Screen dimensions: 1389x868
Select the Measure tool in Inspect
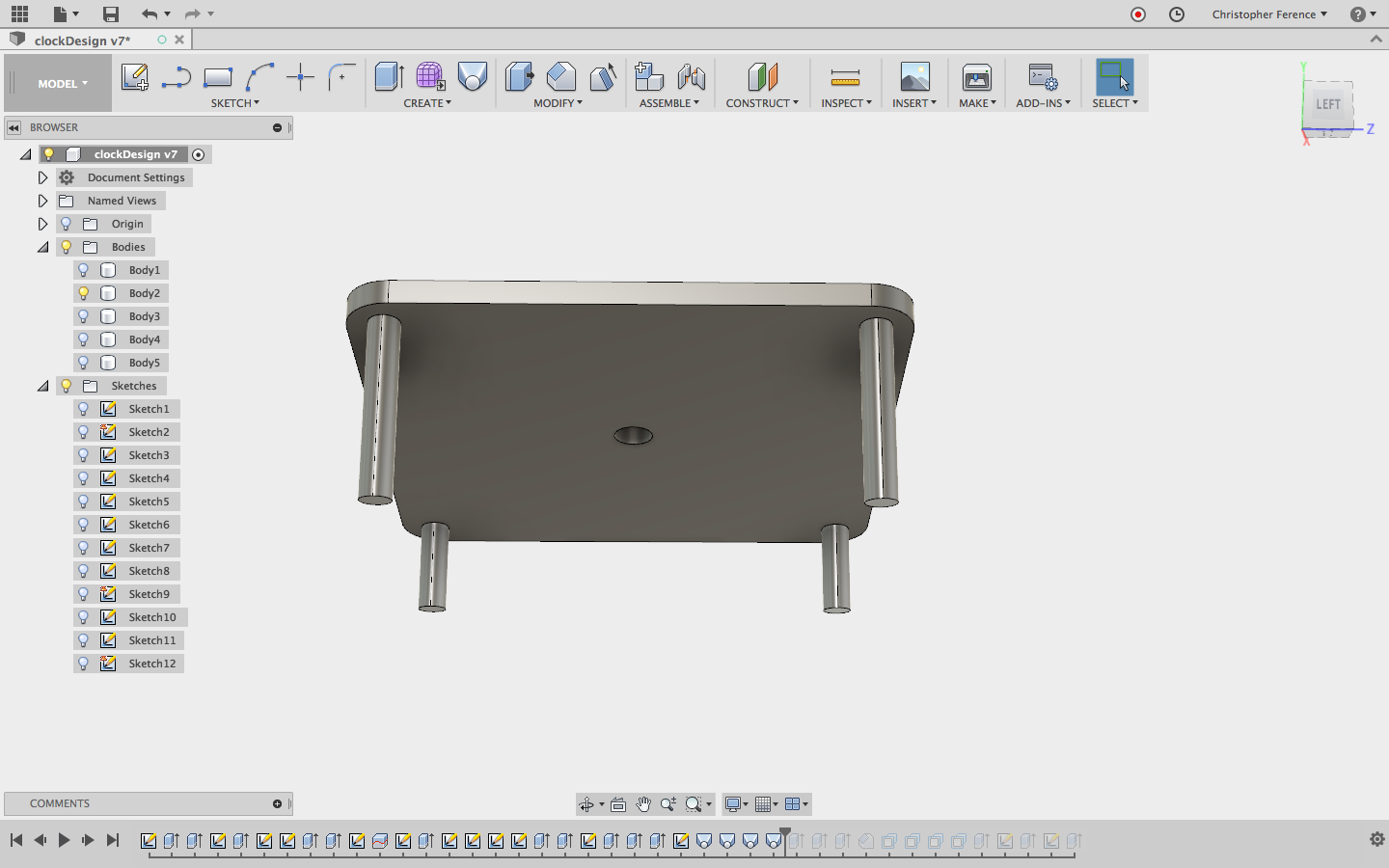[845, 77]
